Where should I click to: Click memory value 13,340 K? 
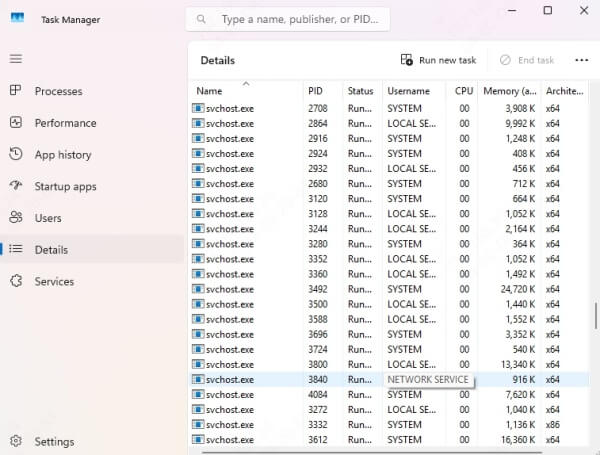point(518,364)
